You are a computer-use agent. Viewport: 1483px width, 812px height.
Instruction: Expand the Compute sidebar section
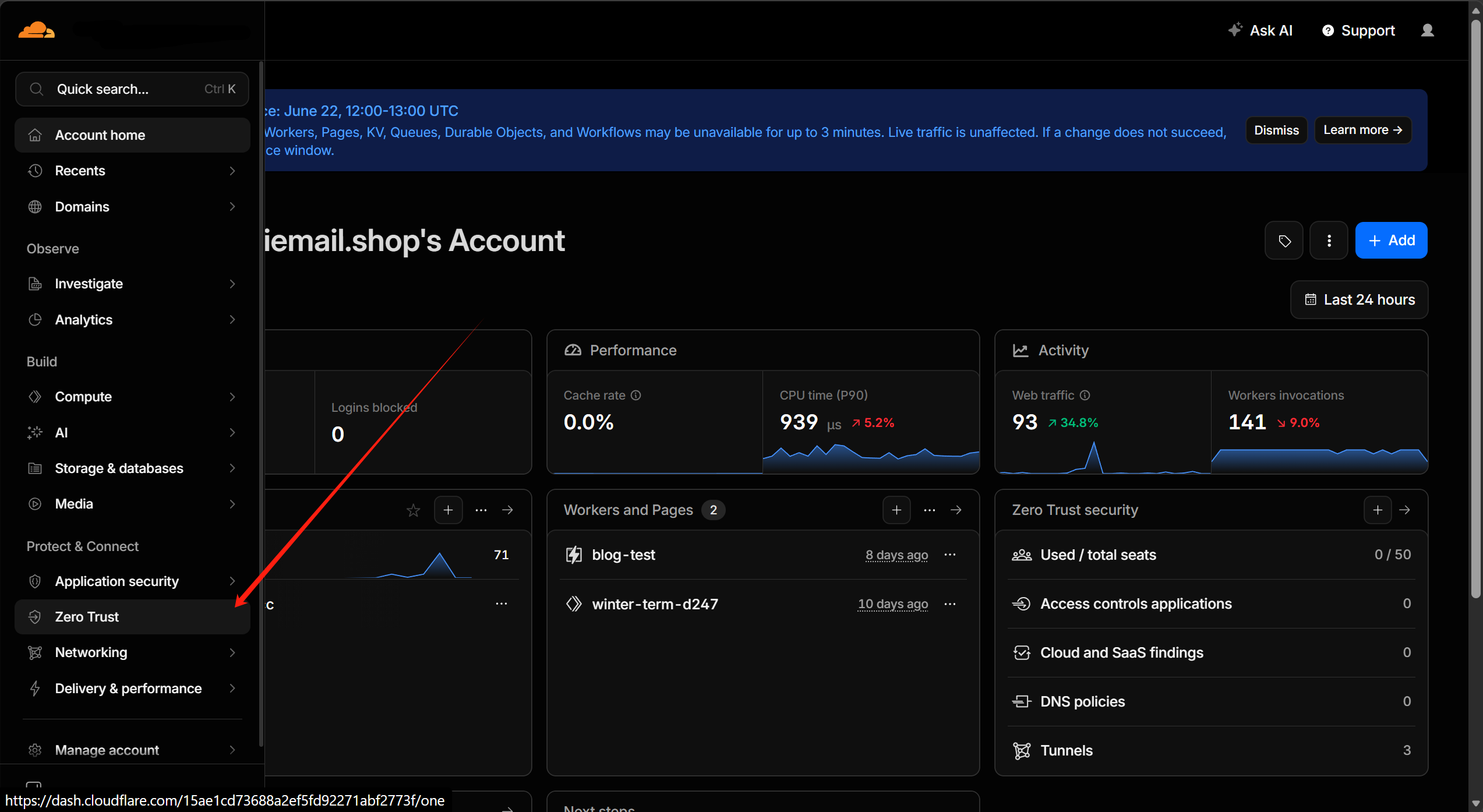point(132,397)
